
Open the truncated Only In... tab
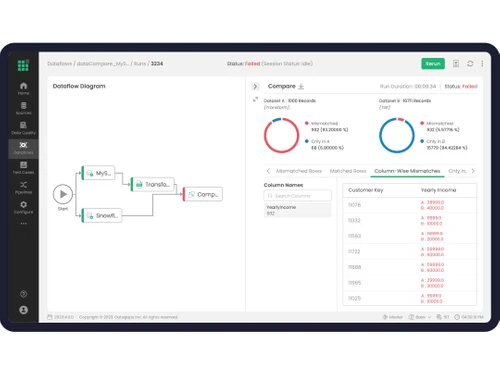[x=457, y=171]
